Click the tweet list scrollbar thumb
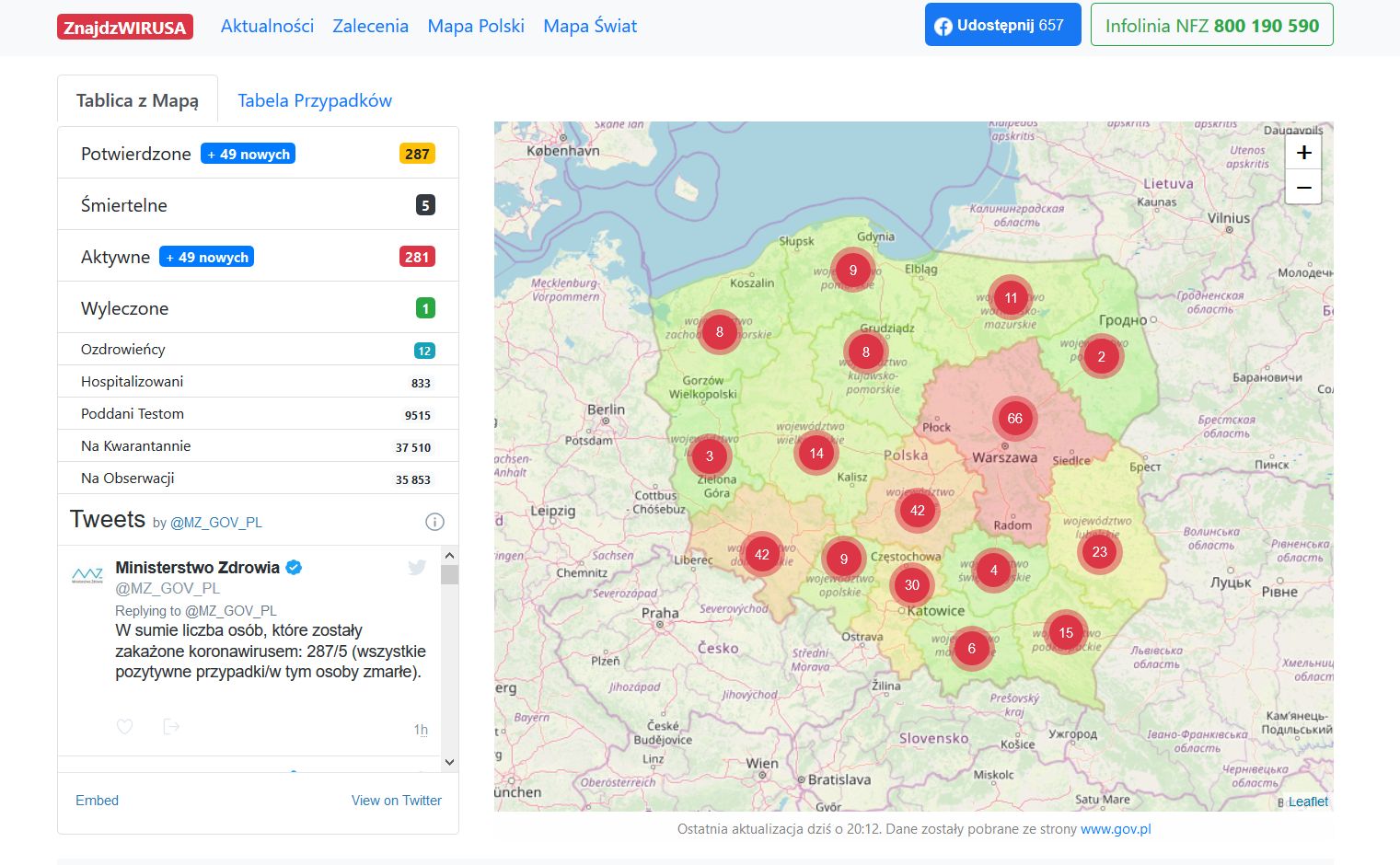Image resolution: width=1400 pixels, height=865 pixels. coord(449,575)
